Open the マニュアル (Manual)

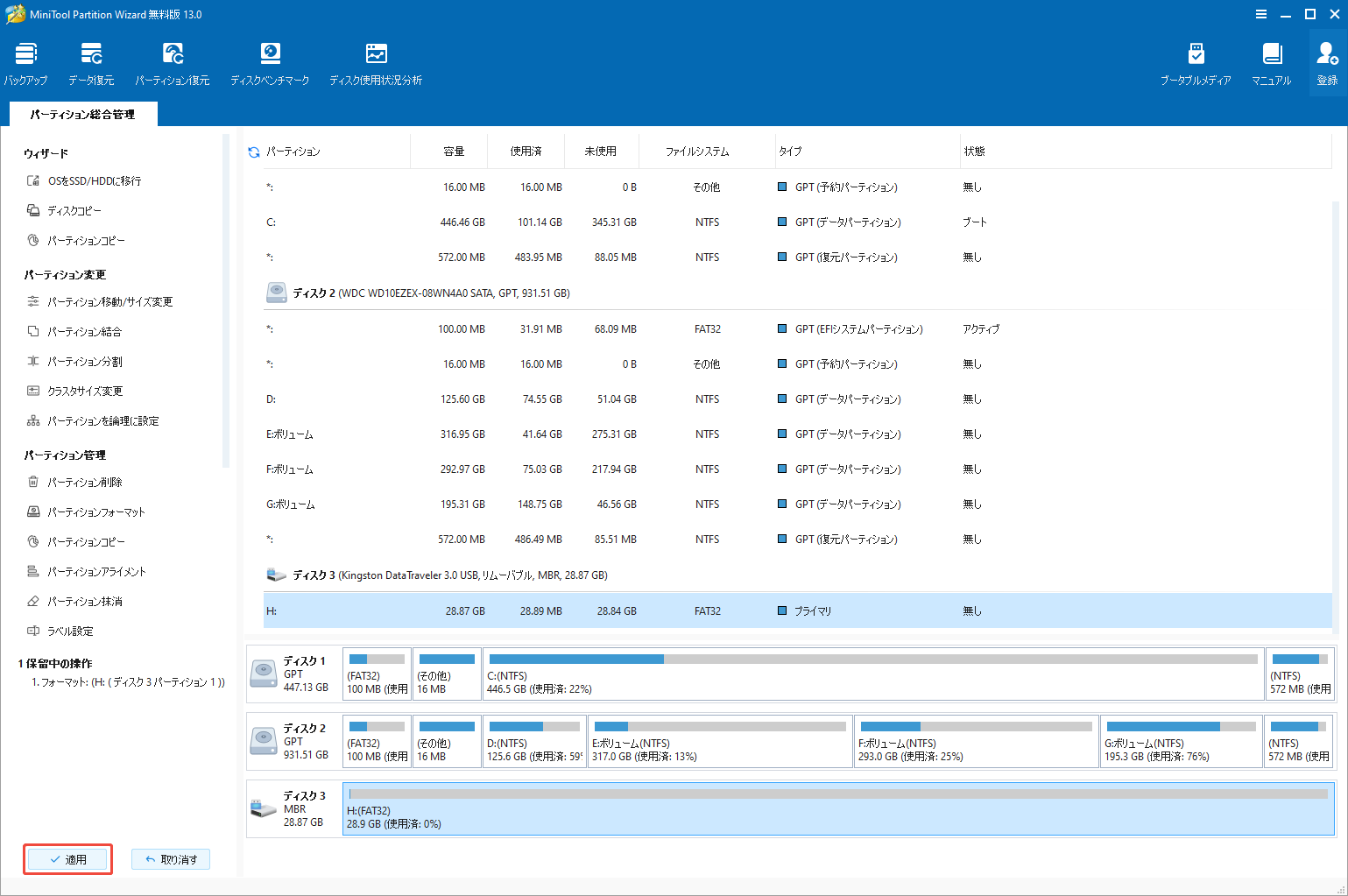tap(1271, 61)
